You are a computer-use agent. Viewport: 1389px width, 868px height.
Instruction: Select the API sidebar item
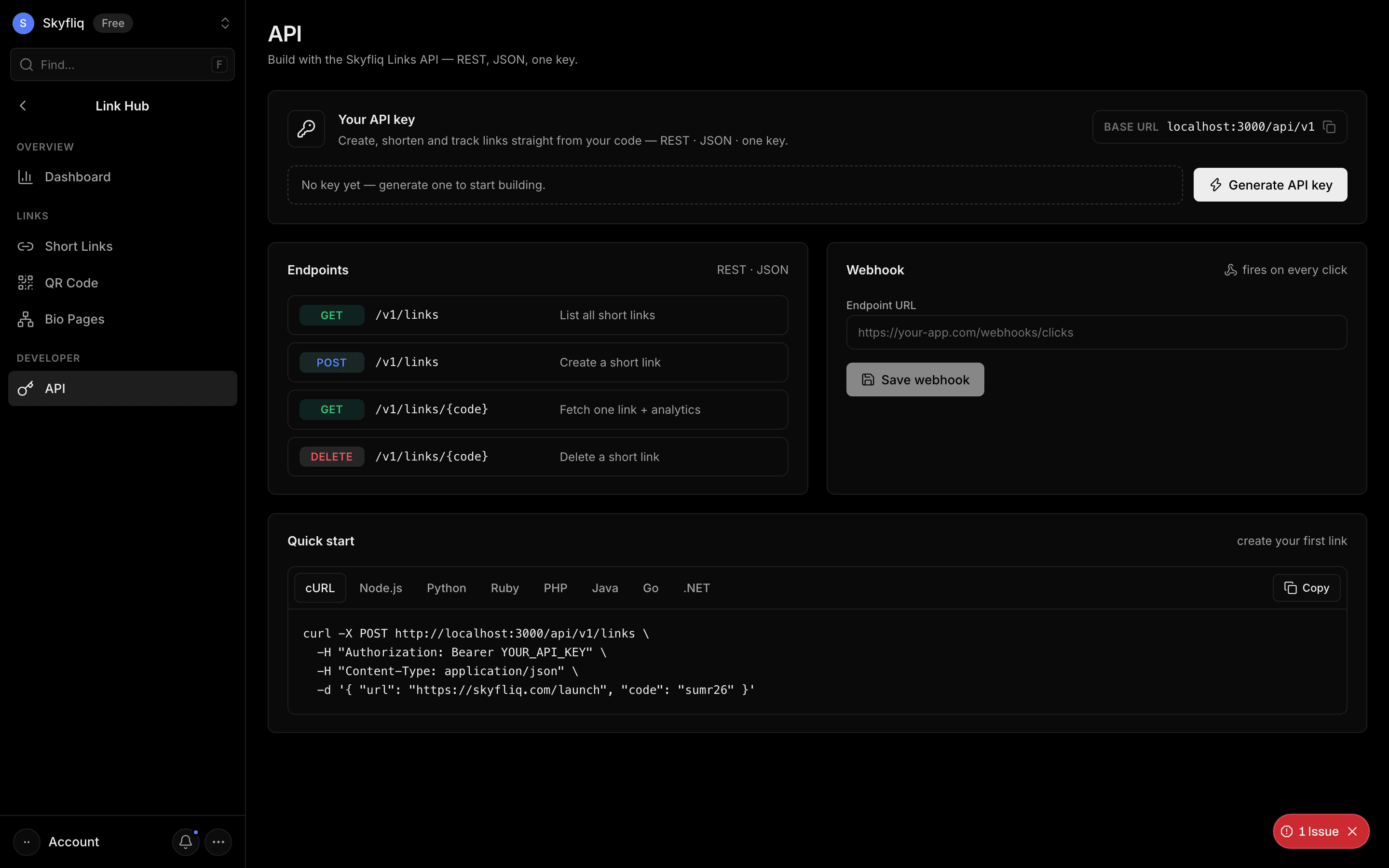[122, 389]
